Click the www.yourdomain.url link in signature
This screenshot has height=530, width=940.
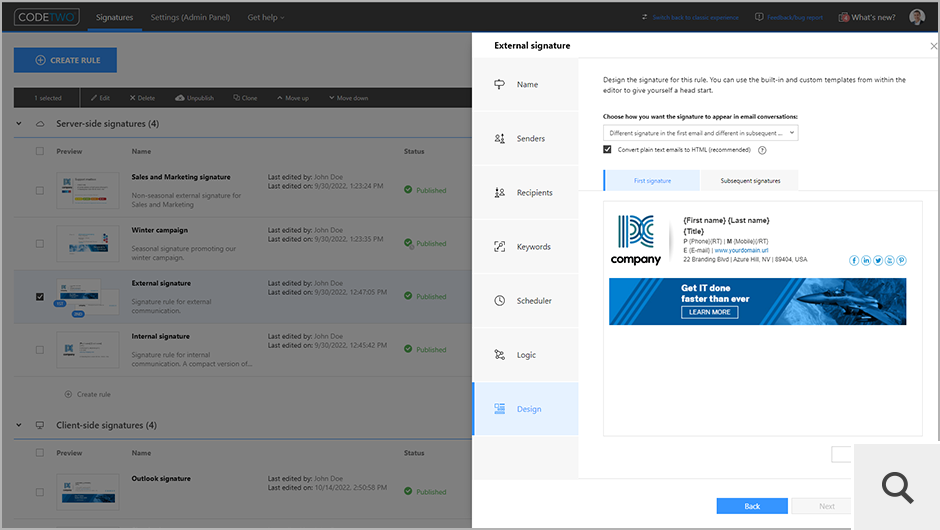741,250
